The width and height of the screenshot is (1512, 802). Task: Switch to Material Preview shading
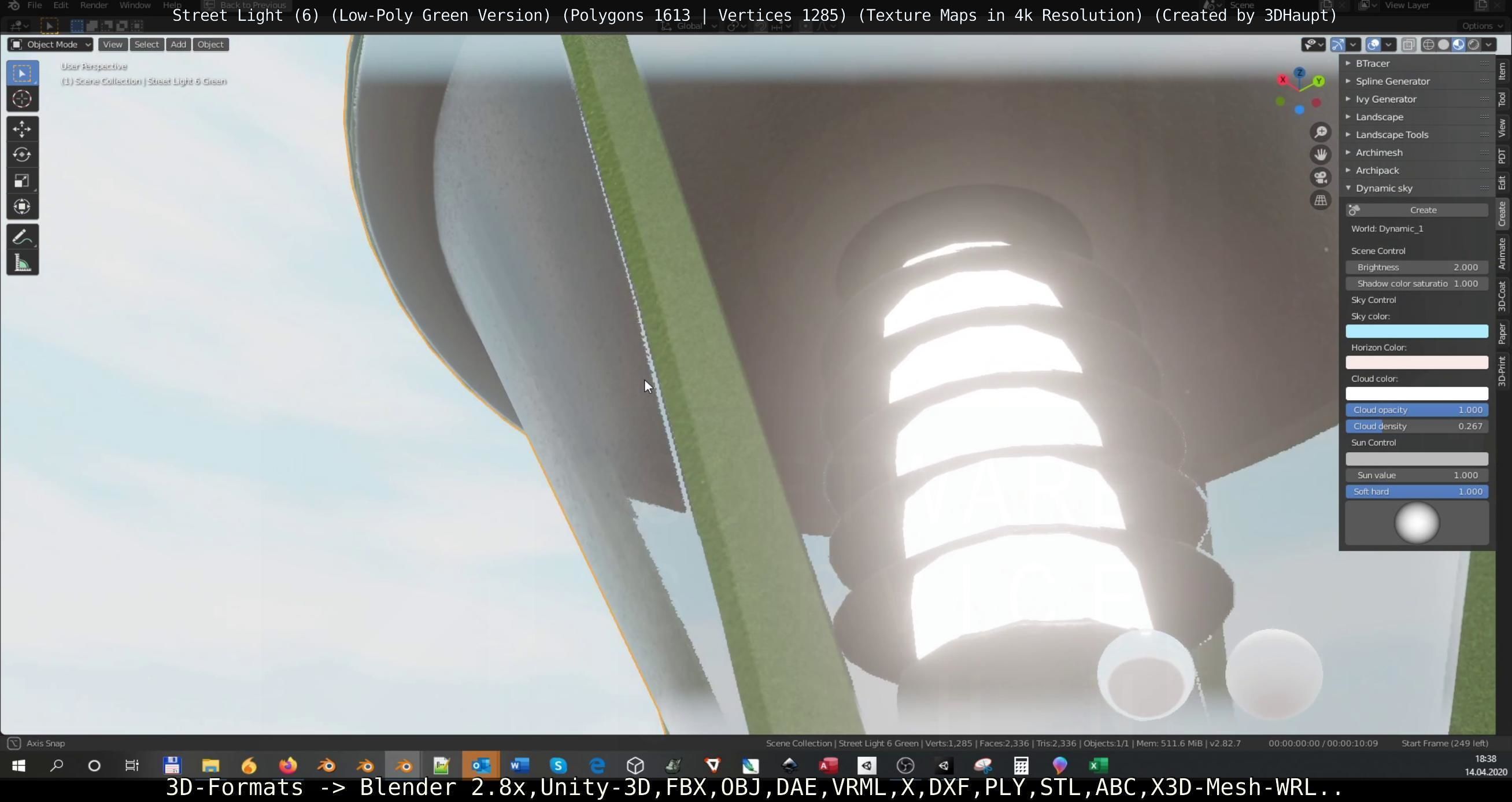point(1459,45)
